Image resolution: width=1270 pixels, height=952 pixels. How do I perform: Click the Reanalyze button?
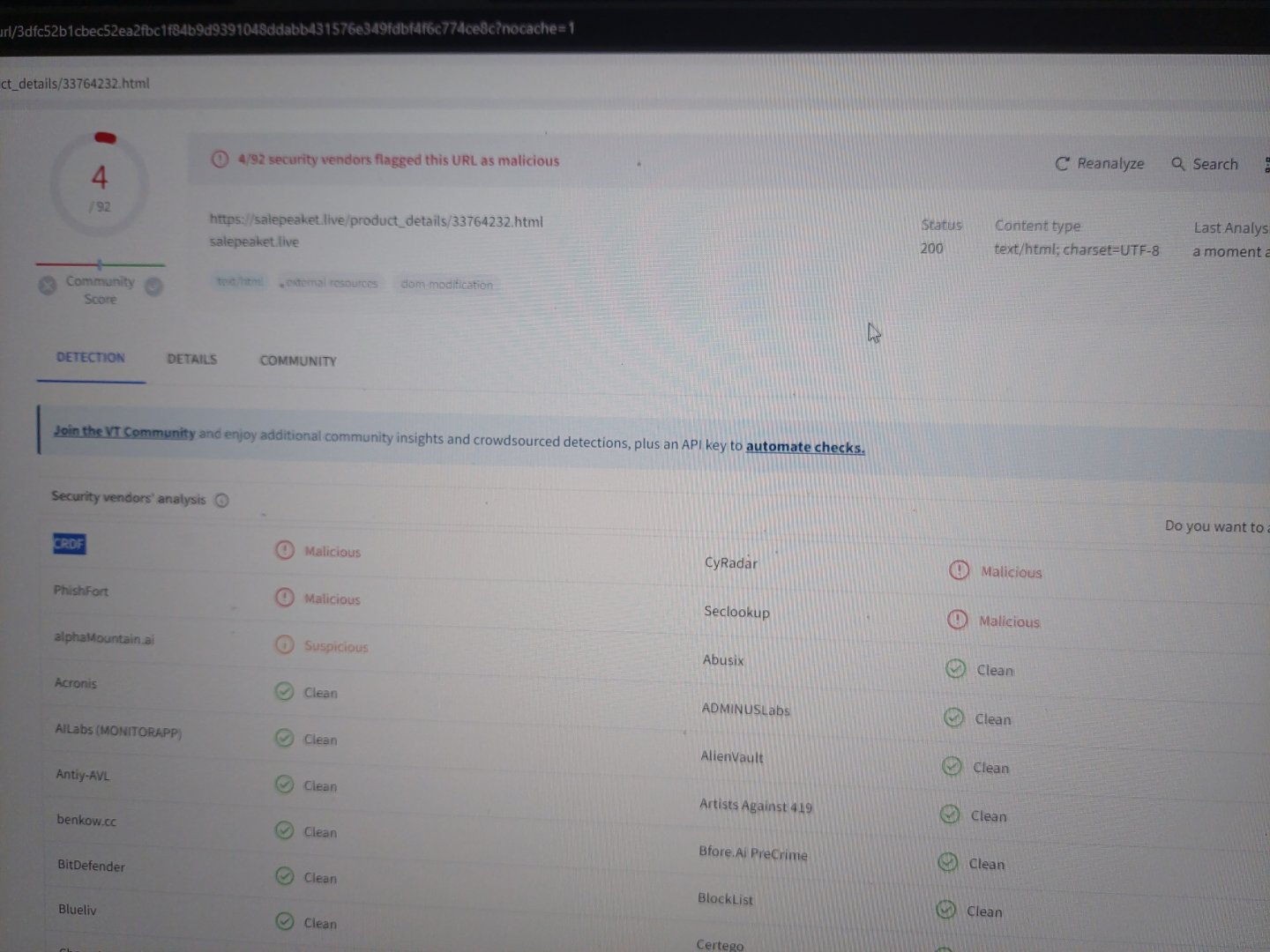(x=1099, y=163)
